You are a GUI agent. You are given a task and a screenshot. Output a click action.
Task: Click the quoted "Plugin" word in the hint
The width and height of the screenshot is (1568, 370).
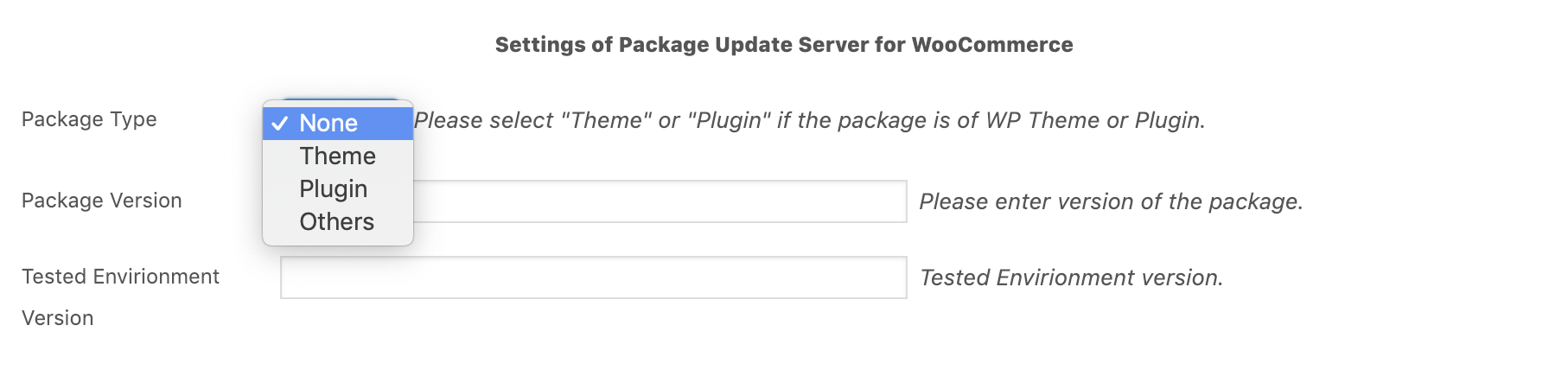click(x=729, y=120)
